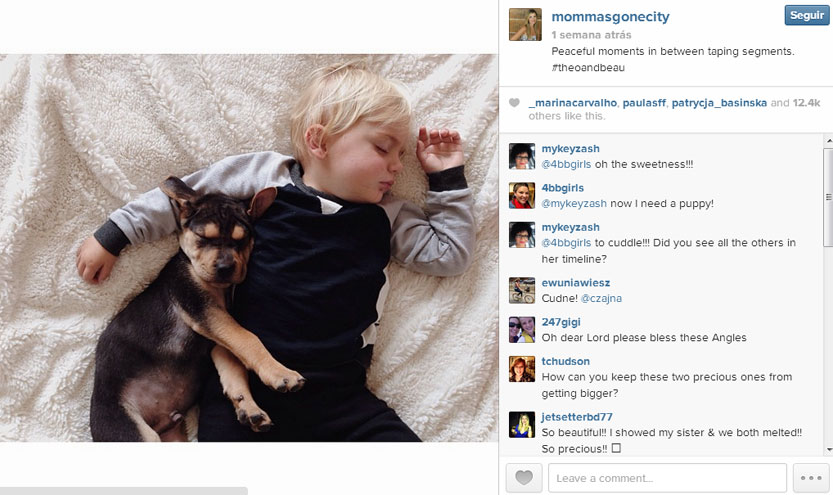Click the sleeping toddler and puppy photo

[x=249, y=248]
